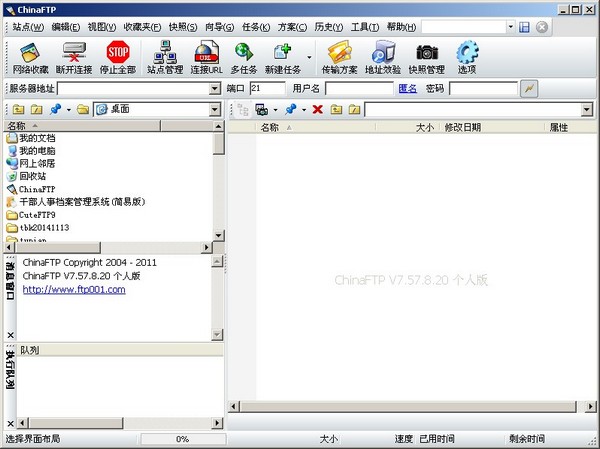The image size is (600, 449).
Task: Open the 任务(K) menu
Action: [256, 27]
